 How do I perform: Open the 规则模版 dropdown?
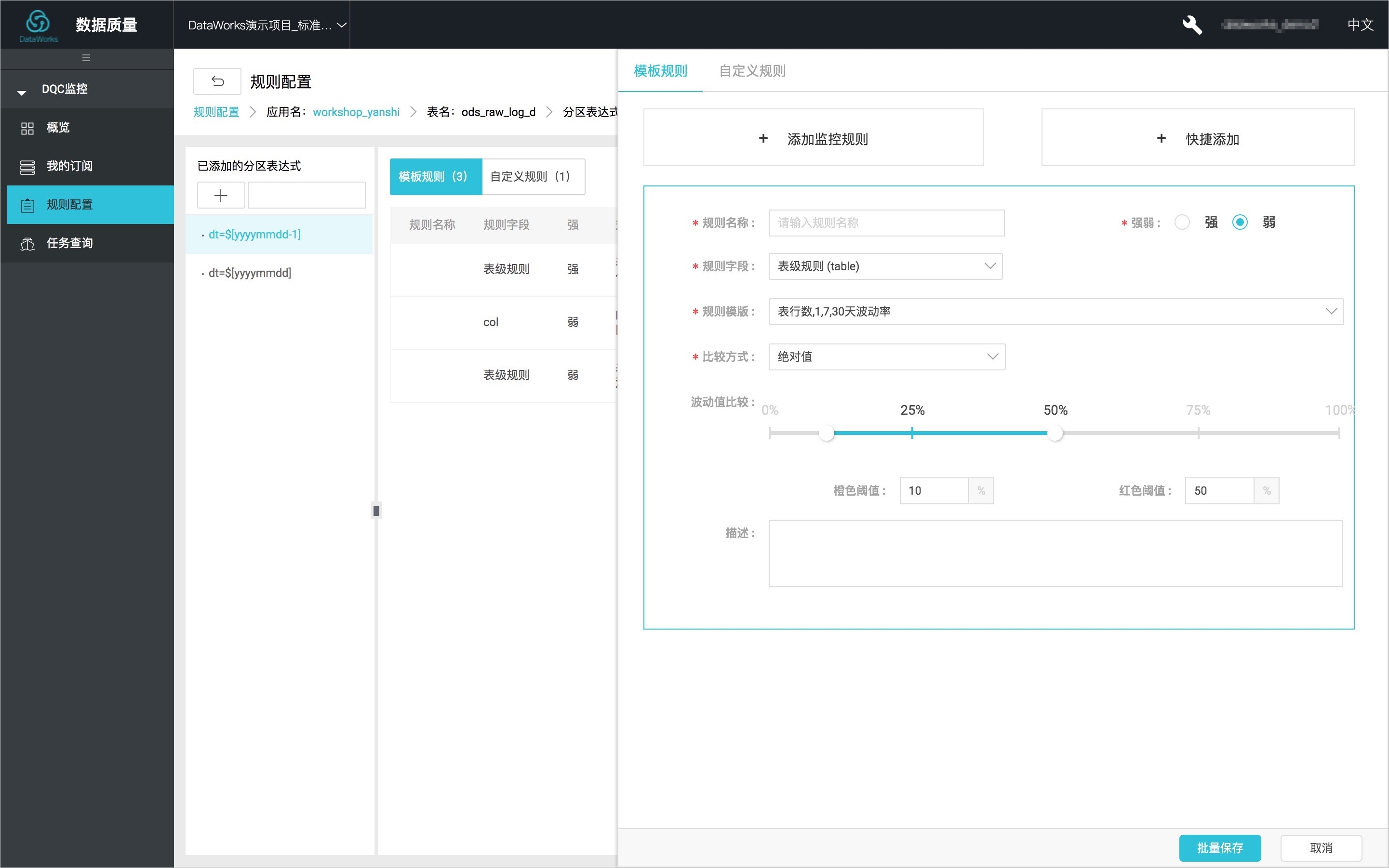coord(1056,312)
